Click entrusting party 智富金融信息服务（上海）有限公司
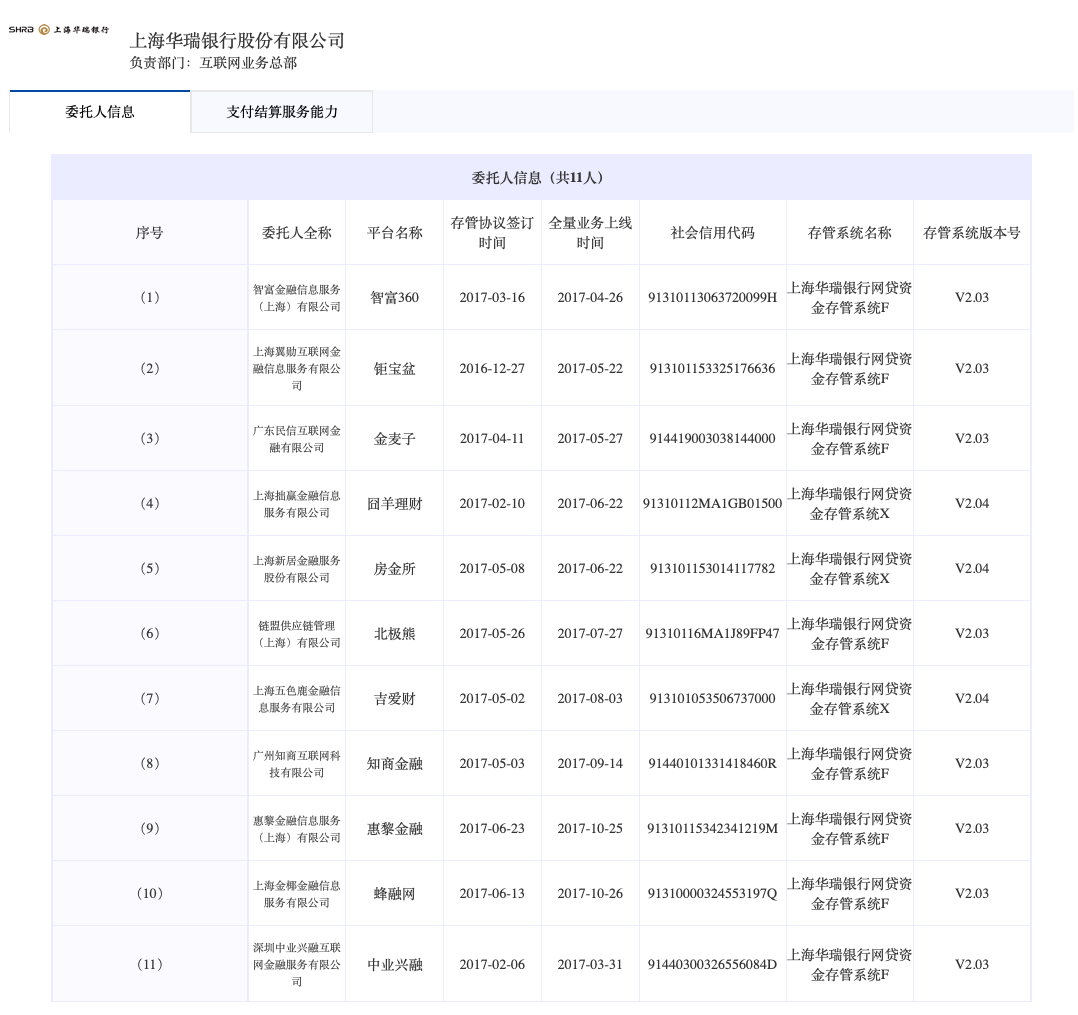This screenshot has width=1078, height=1015. [x=296, y=298]
